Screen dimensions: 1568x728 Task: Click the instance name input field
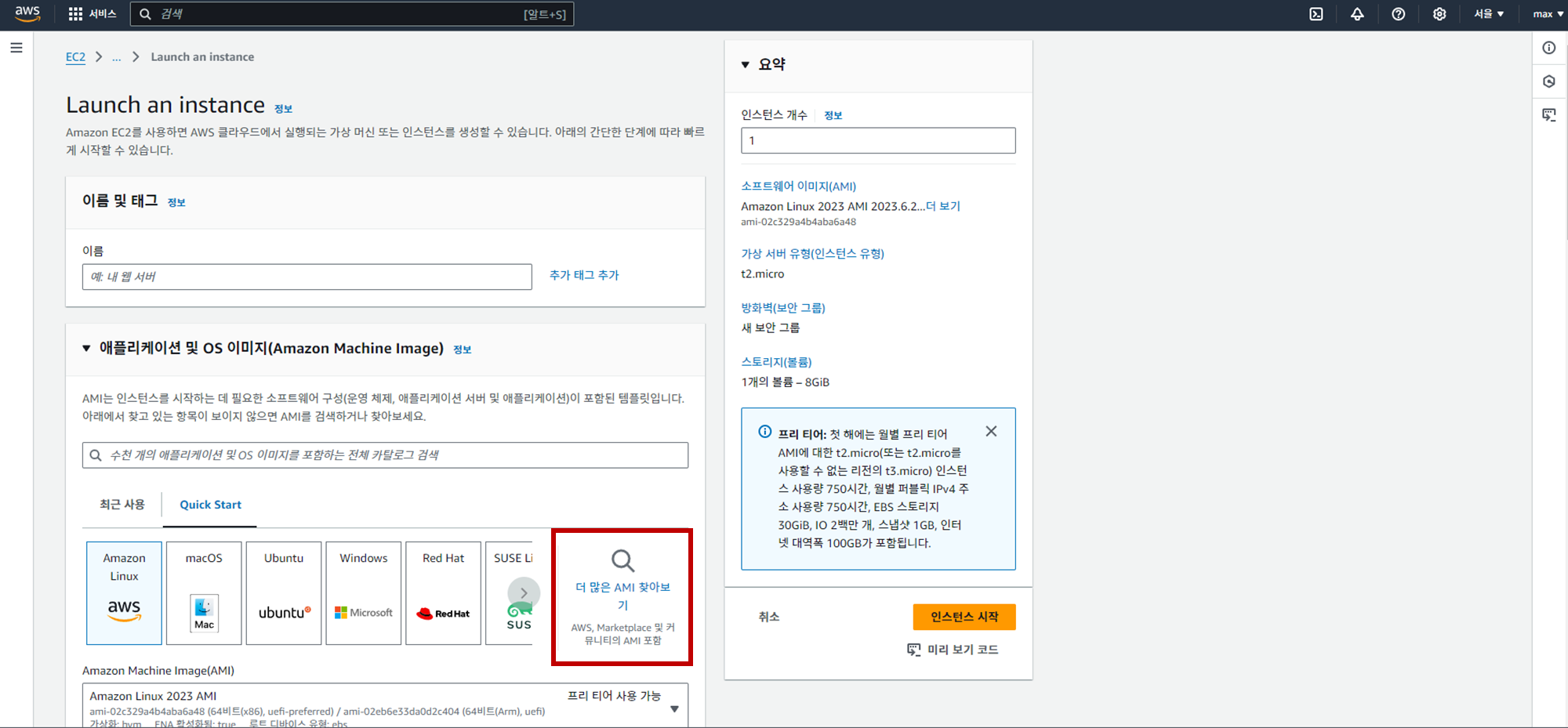307,277
